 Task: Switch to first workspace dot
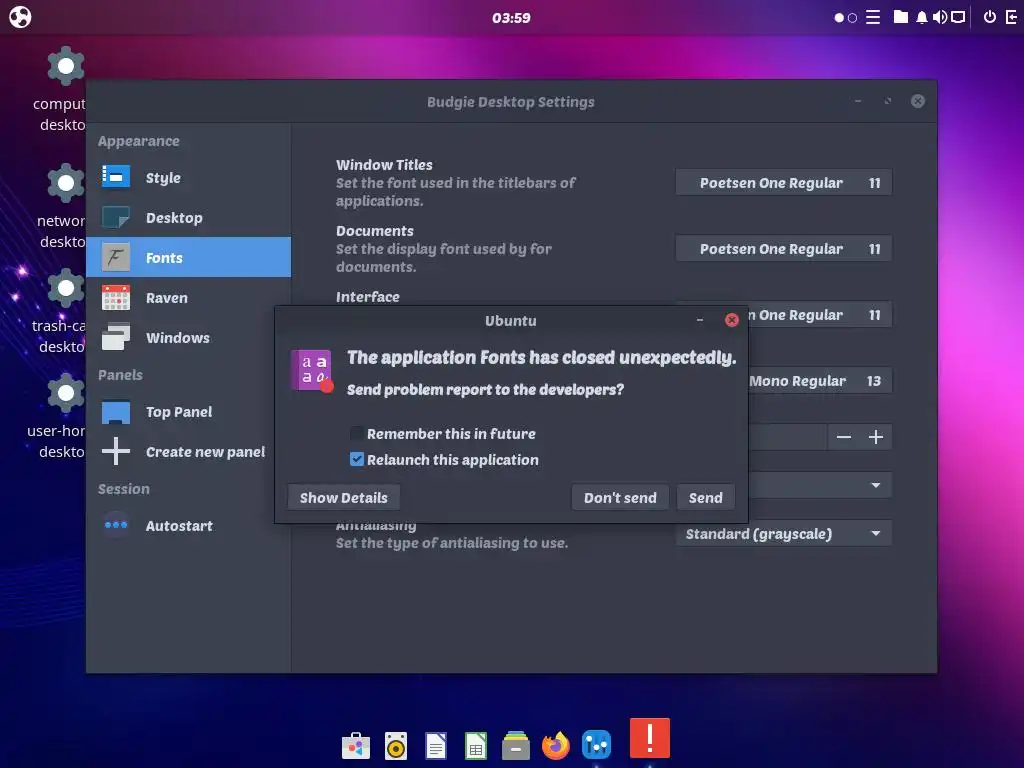pyautogui.click(x=839, y=18)
